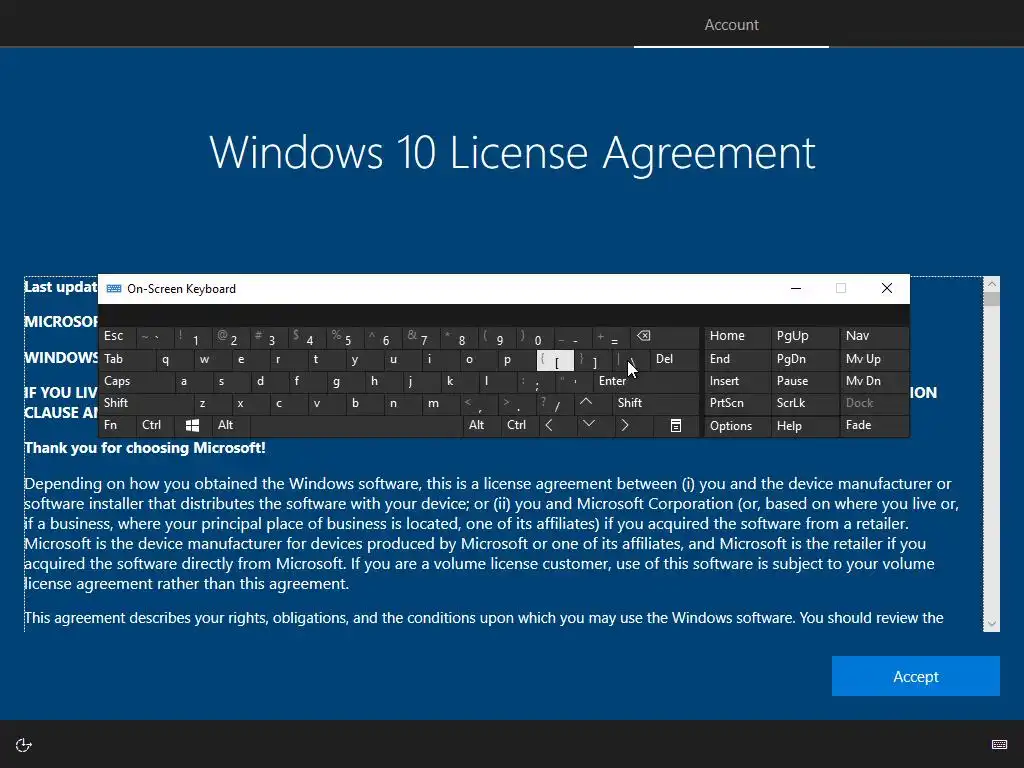Click the PgDn key
Image resolution: width=1024 pixels, height=768 pixels.
805,359
